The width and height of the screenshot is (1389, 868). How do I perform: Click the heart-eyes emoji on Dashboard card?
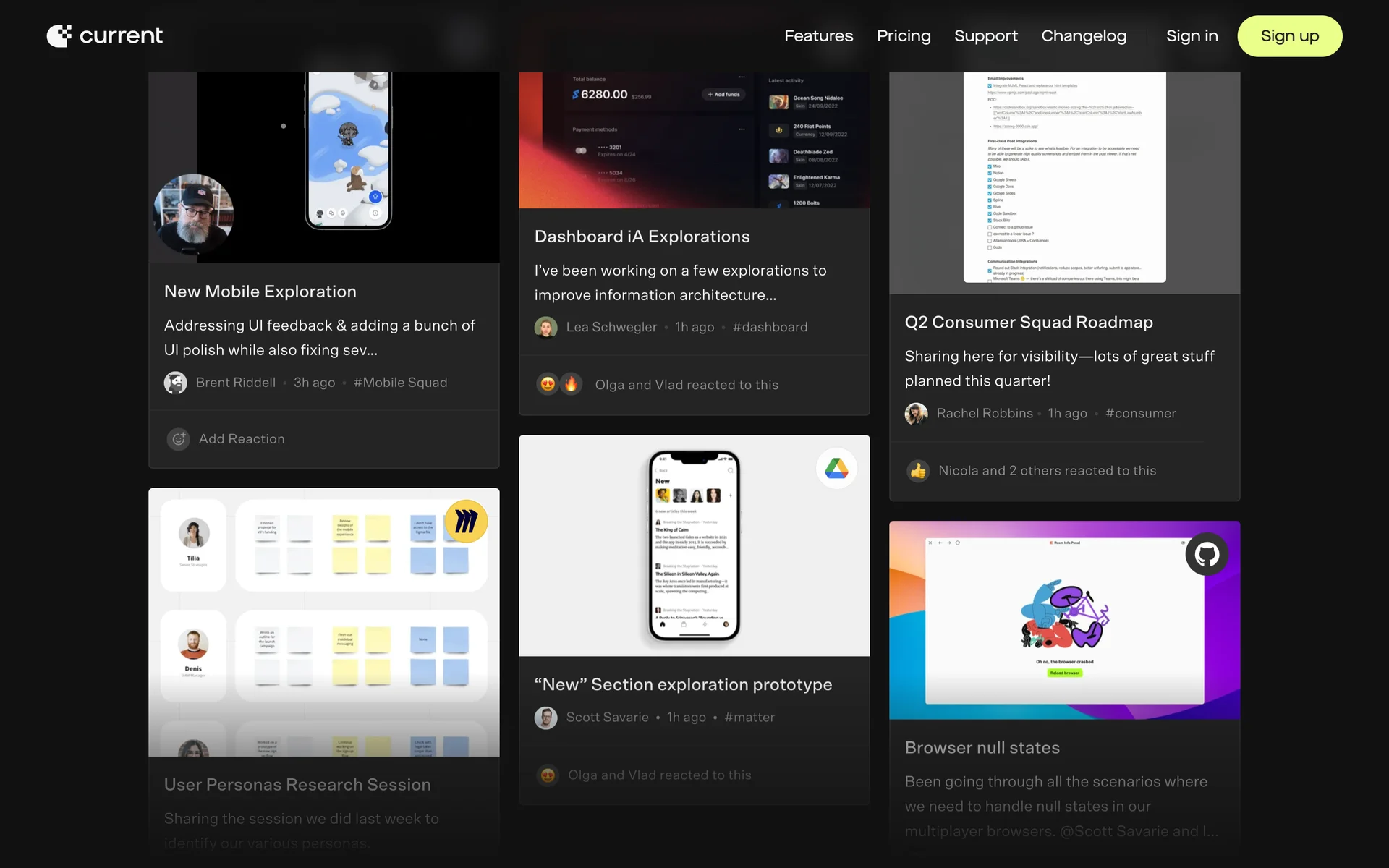(x=548, y=384)
